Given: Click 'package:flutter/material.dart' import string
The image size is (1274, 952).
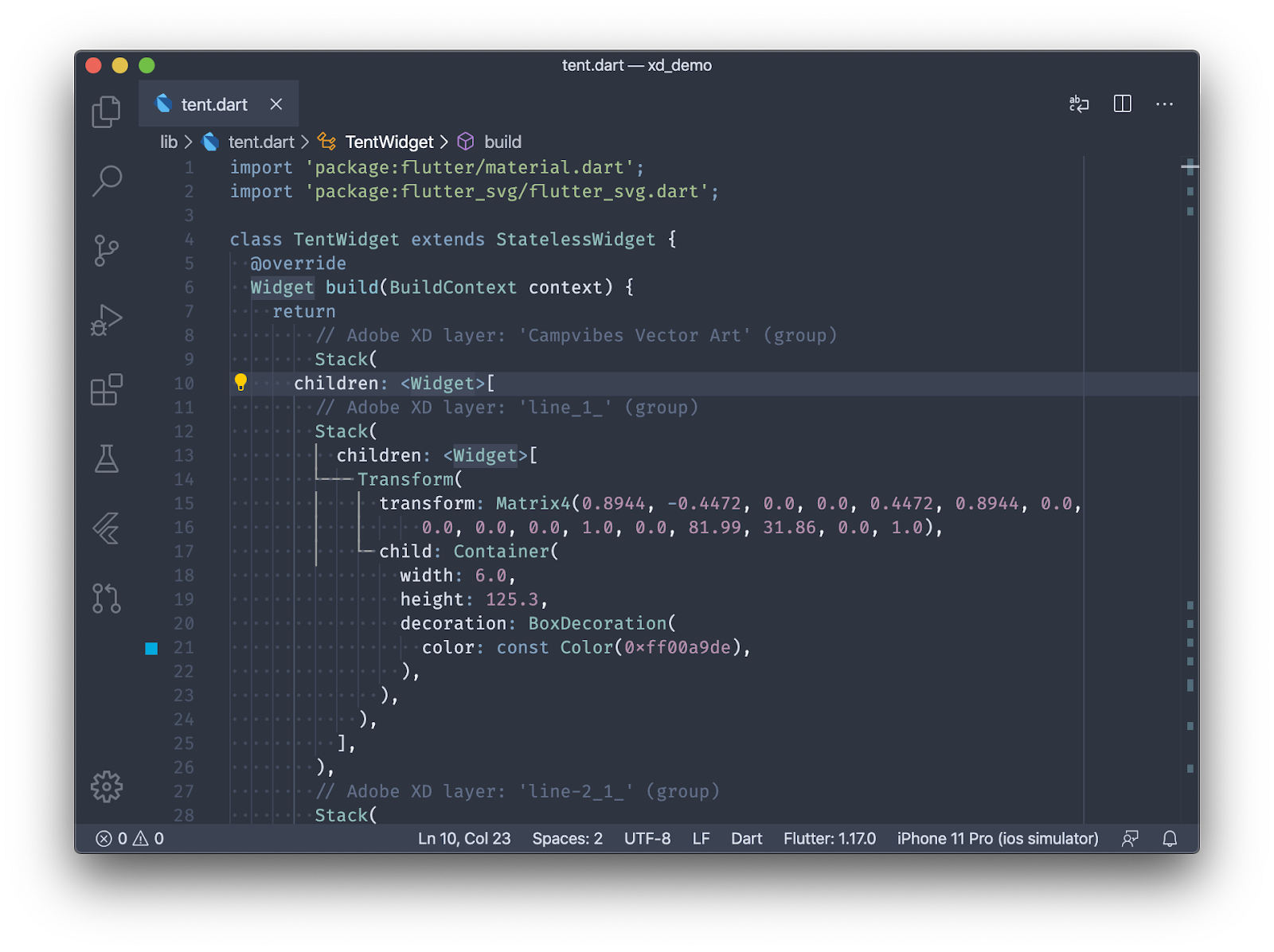Looking at the screenshot, I should [x=470, y=167].
